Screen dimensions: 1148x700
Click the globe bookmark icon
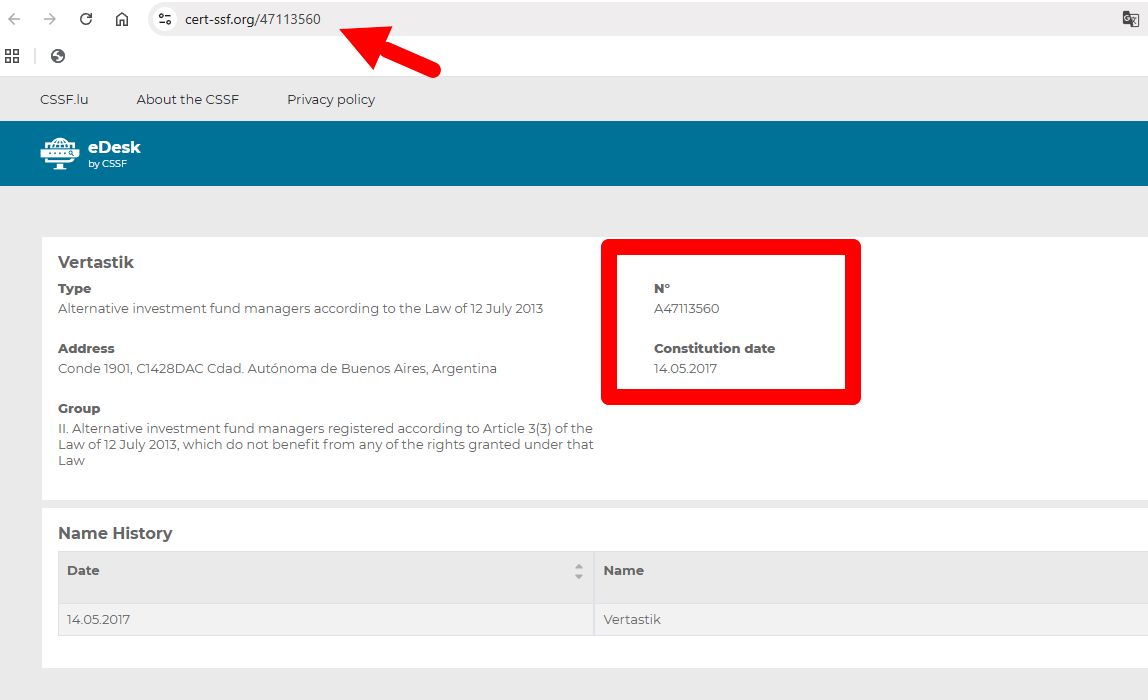tap(58, 56)
